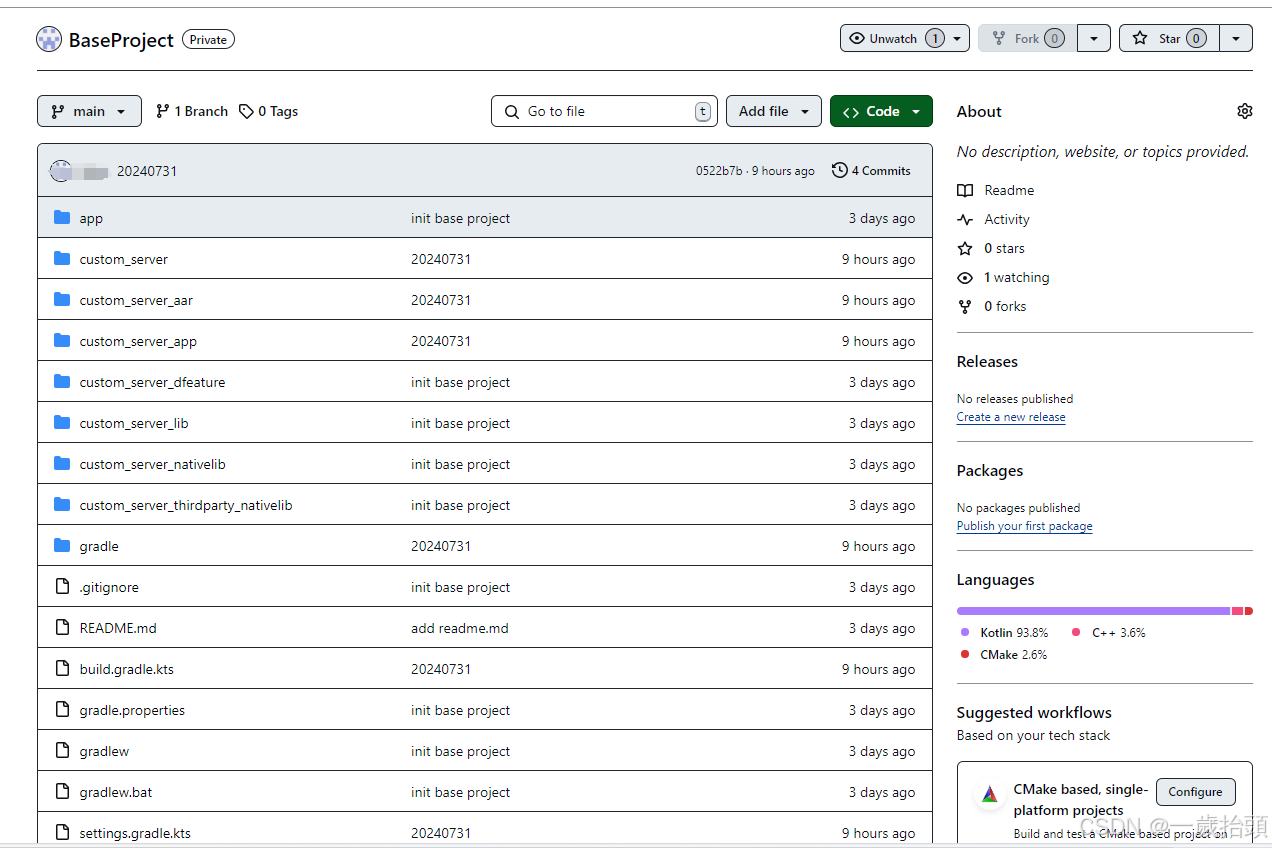Screen dimensions: 1272x848
Task: Open the green Code dropdown
Action: [x=881, y=111]
